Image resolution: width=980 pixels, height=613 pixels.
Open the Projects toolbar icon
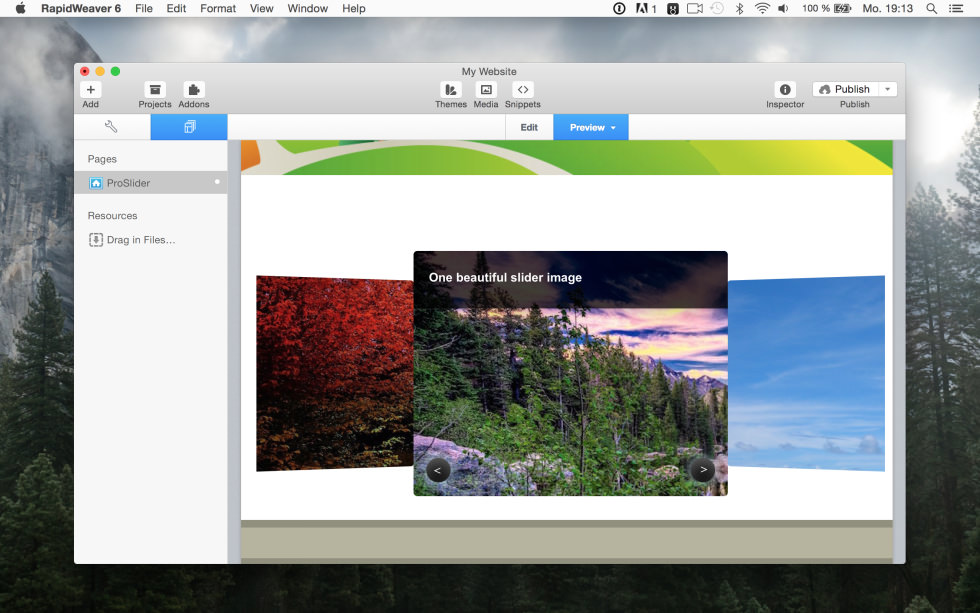pos(154,90)
